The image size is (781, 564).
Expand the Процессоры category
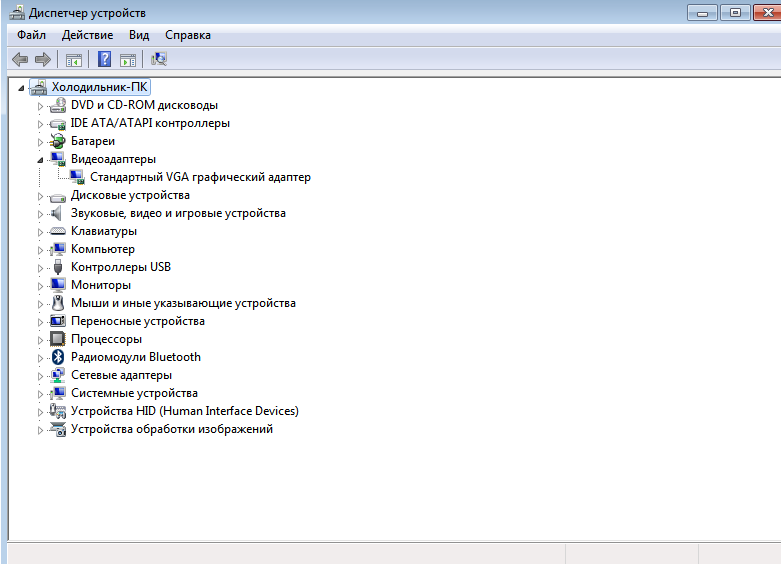(x=40, y=340)
